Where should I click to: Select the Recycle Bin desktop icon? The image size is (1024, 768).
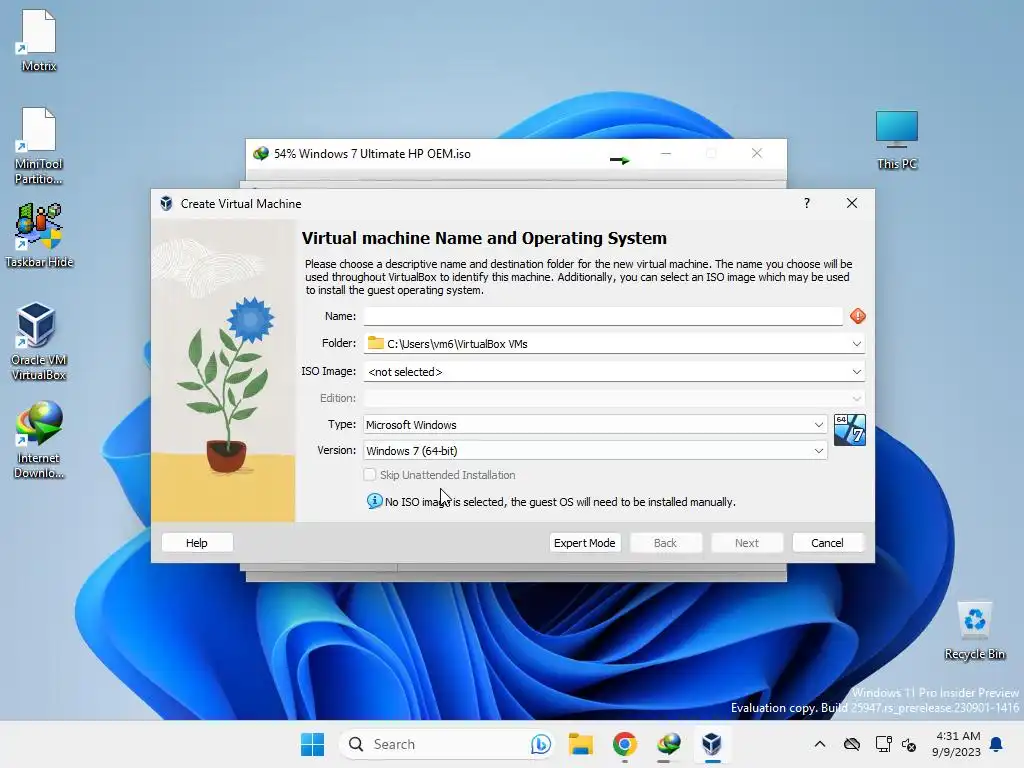pyautogui.click(x=974, y=631)
